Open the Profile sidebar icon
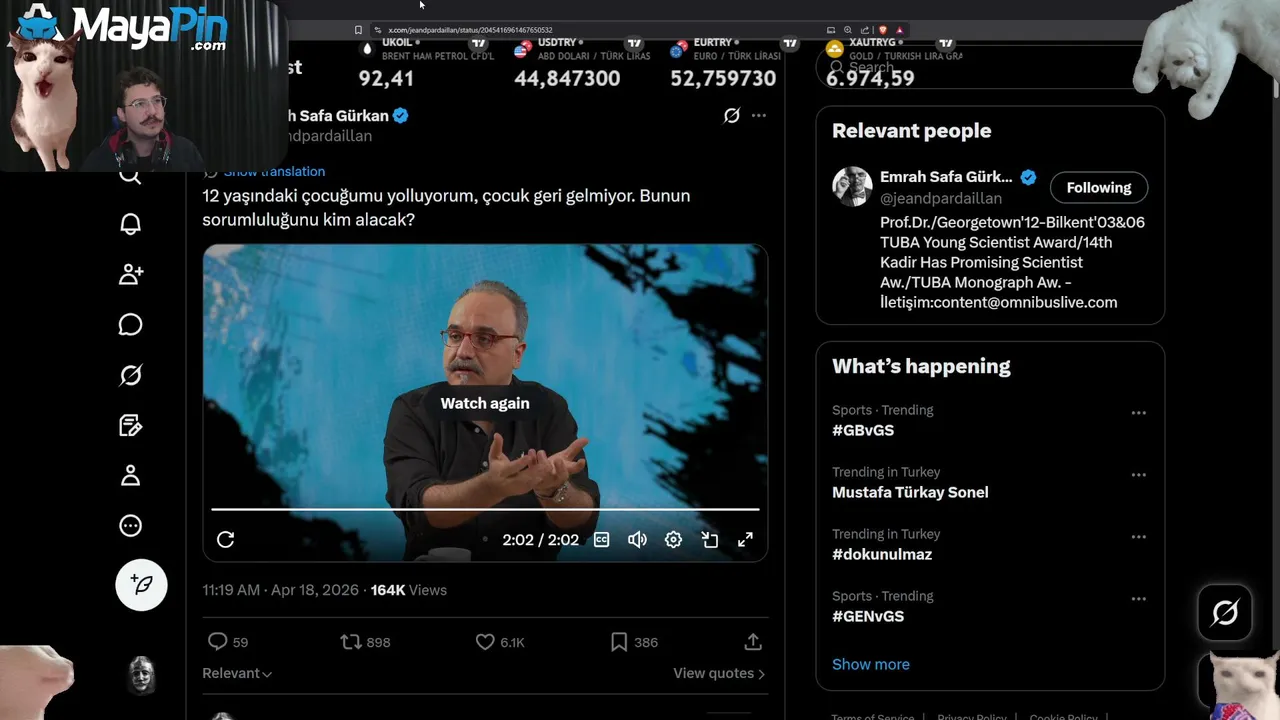Screen dimensions: 1280x720 (131, 476)
